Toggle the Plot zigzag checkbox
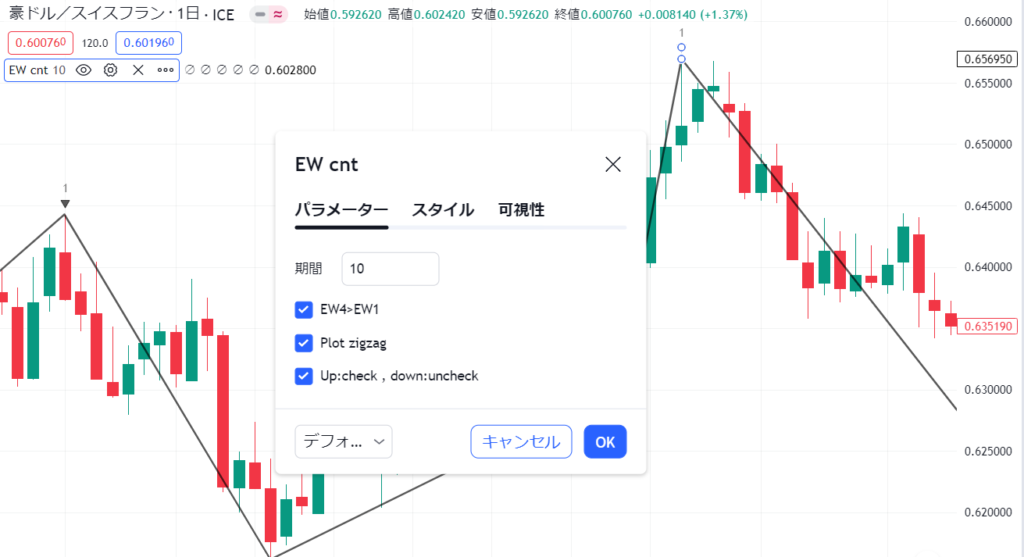 [x=304, y=343]
